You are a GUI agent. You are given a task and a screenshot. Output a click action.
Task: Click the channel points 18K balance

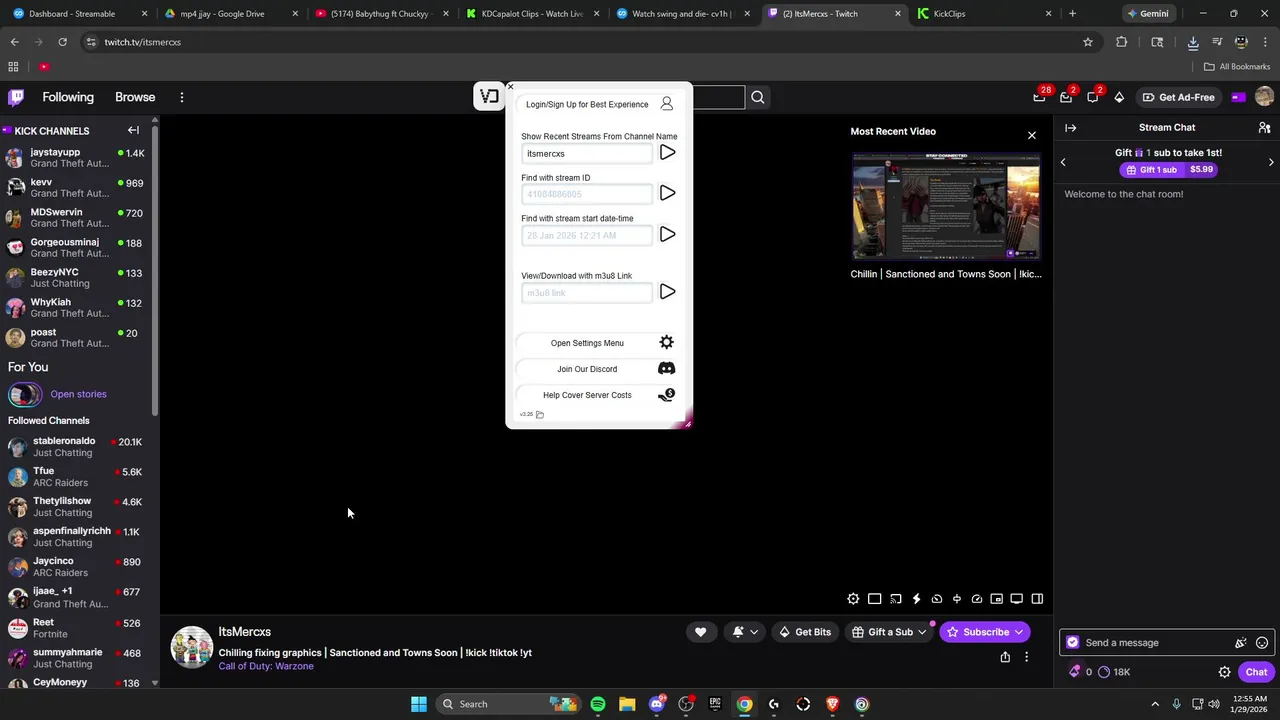1115,672
